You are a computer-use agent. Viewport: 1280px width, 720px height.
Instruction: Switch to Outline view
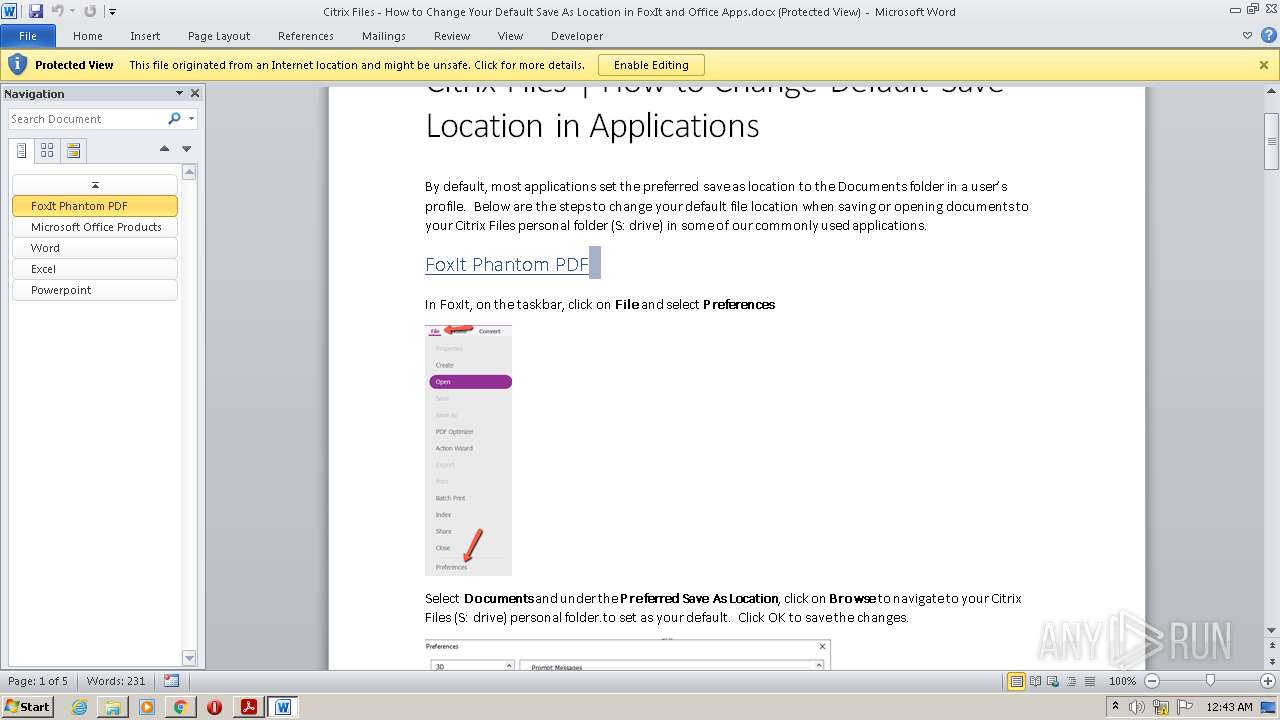click(1071, 681)
